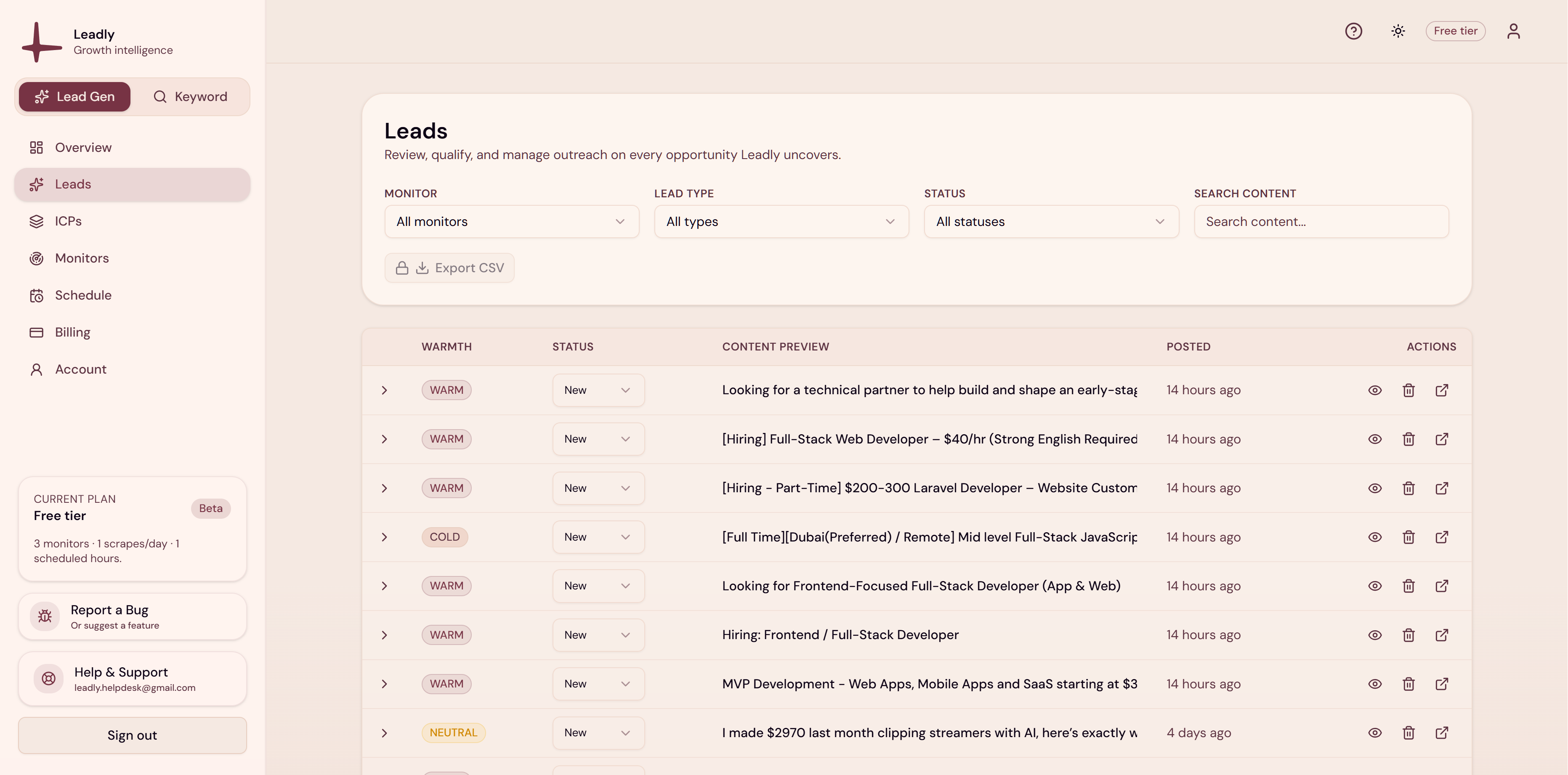Toggle light/dark theme sun icon
This screenshot has height=775, width=1568.
(x=1398, y=31)
